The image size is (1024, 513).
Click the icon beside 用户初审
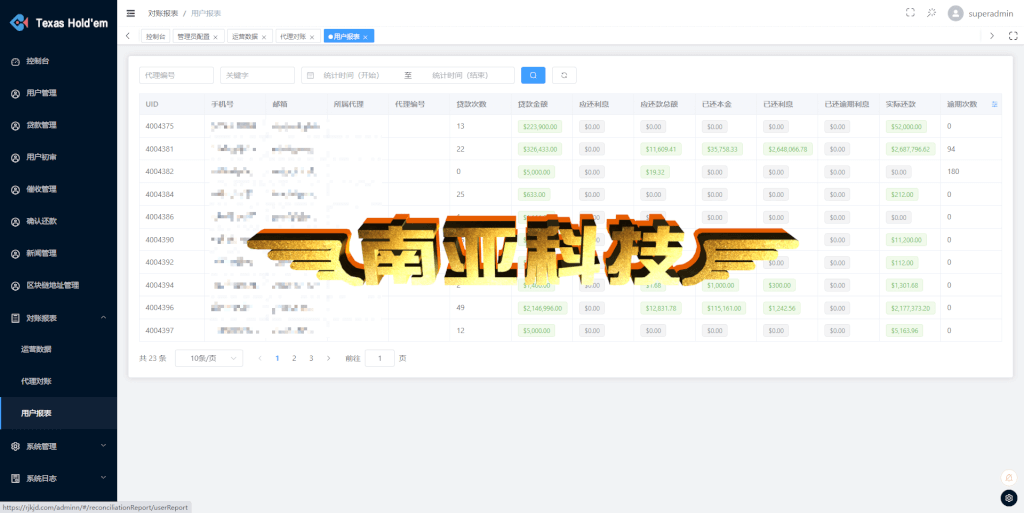pyautogui.click(x=16, y=157)
